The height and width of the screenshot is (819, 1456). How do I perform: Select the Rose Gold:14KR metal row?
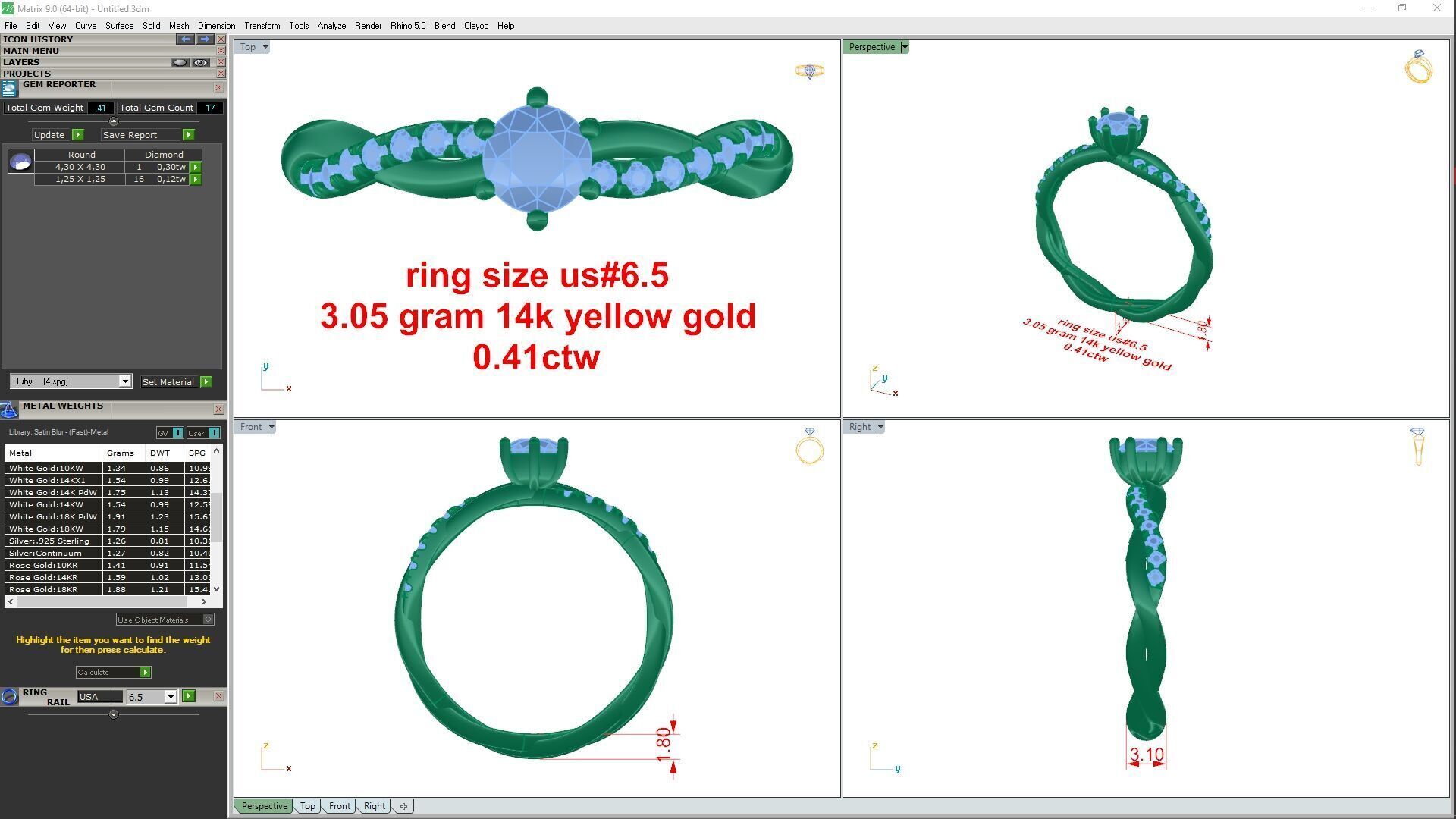click(x=108, y=577)
